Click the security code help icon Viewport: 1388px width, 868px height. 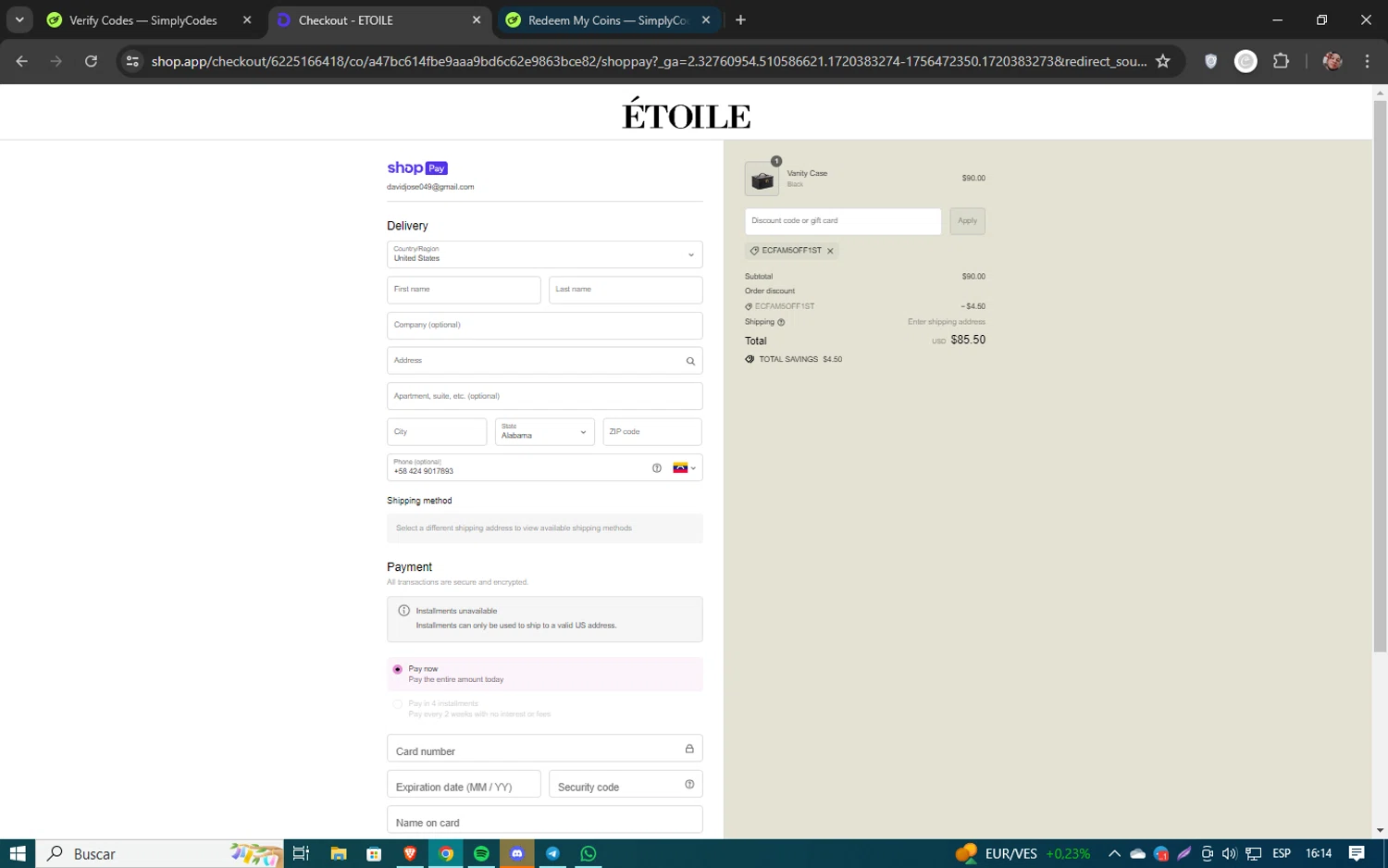pos(689,785)
